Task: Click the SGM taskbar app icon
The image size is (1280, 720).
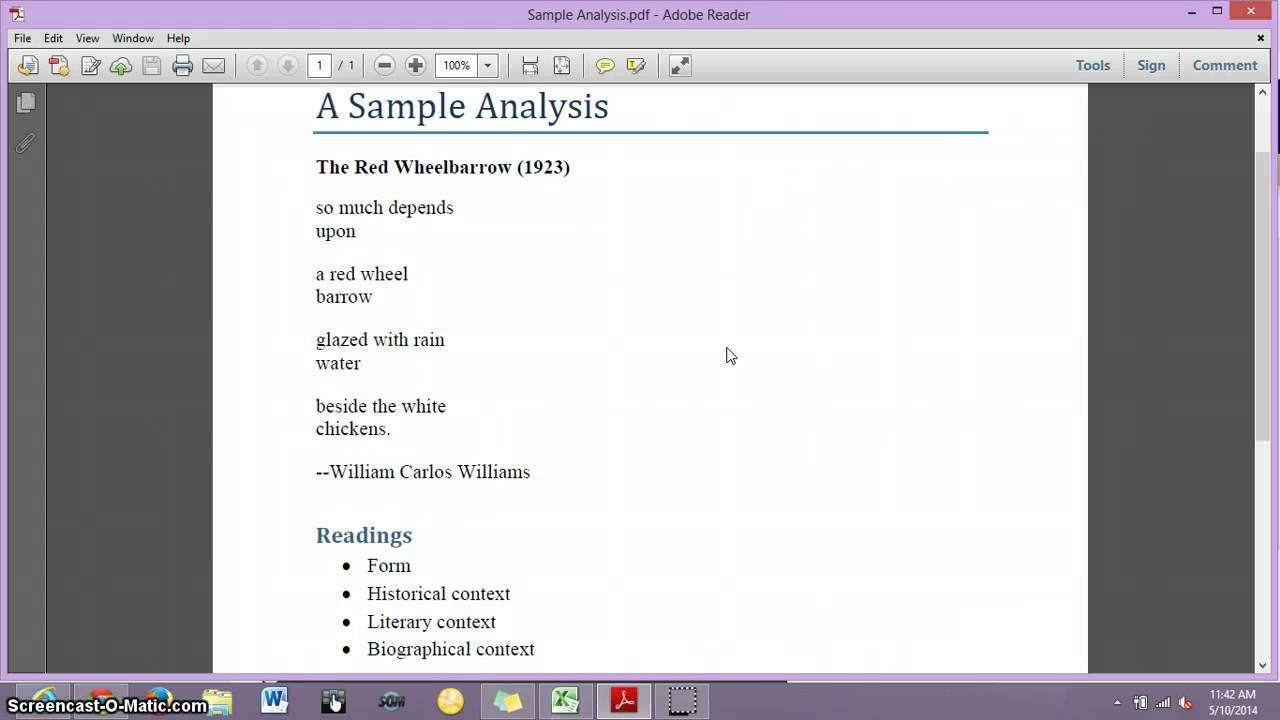Action: 391,701
